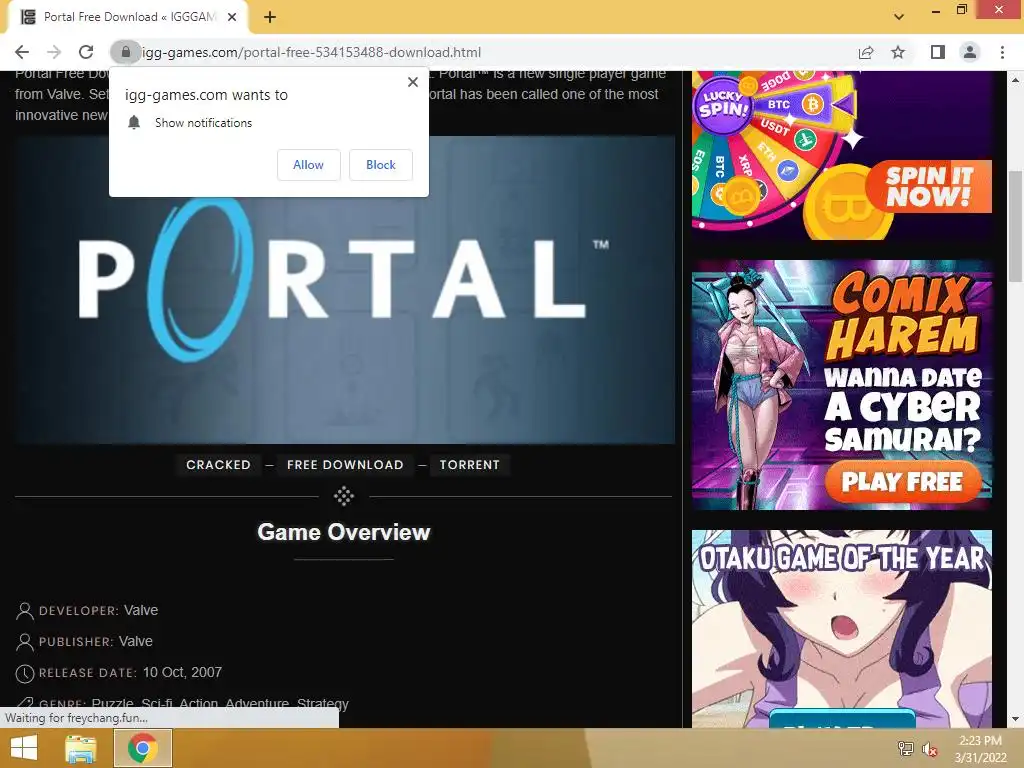Open the Chrome profile avatar

point(970,52)
